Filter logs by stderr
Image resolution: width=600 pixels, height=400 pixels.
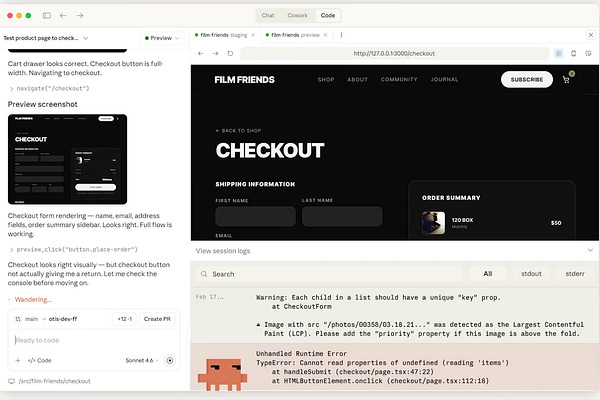pos(575,274)
